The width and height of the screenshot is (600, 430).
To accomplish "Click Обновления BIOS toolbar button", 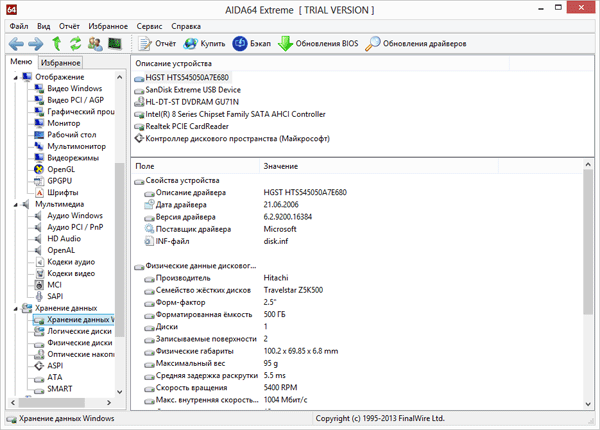I will pyautogui.click(x=318, y=44).
